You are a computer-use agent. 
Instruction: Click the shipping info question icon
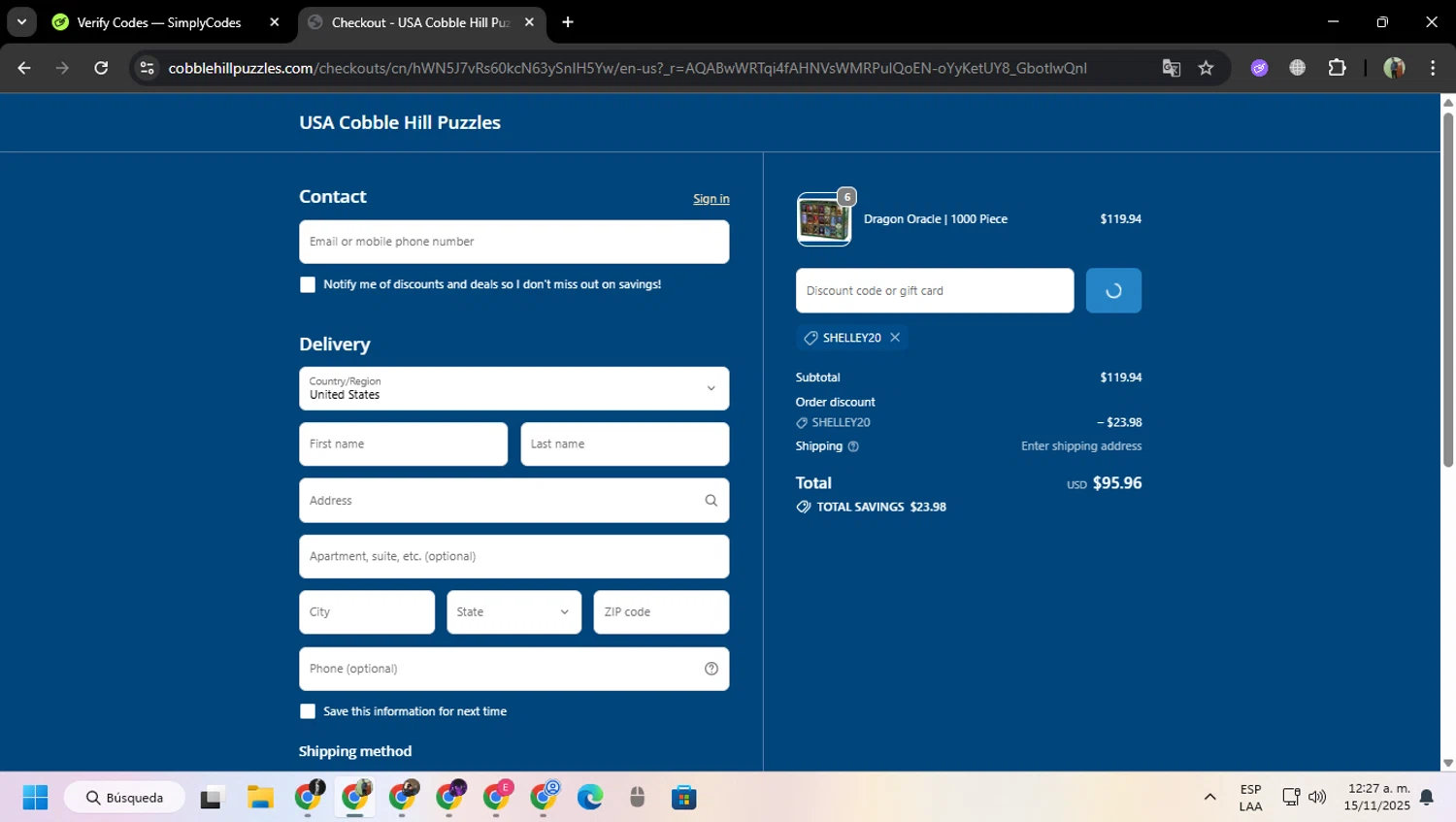click(x=853, y=446)
